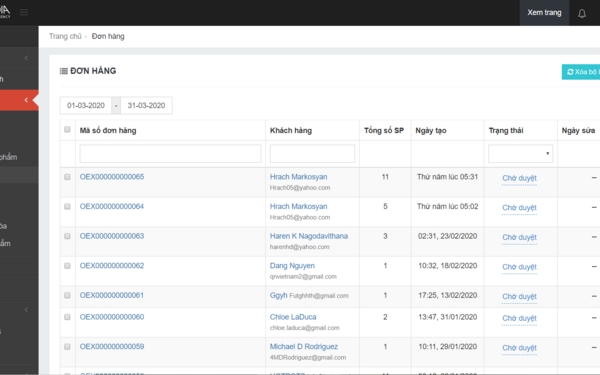Click the Mã số đơn hàng column header
The height and width of the screenshot is (375, 600).
[x=108, y=130]
